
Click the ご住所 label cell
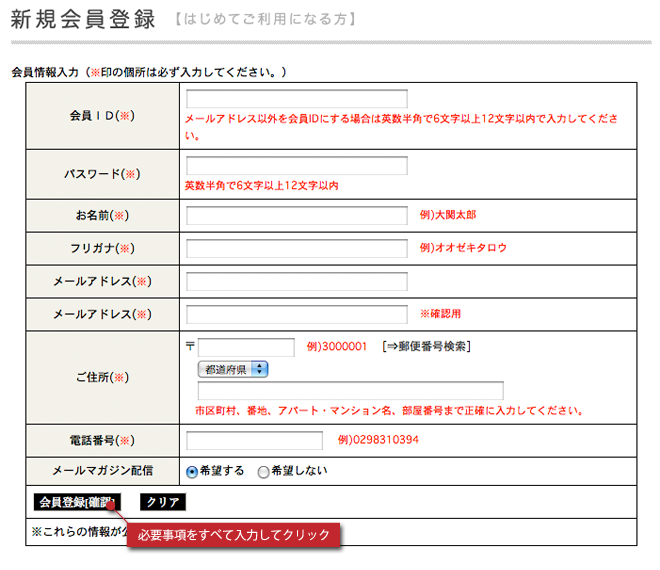[103, 378]
